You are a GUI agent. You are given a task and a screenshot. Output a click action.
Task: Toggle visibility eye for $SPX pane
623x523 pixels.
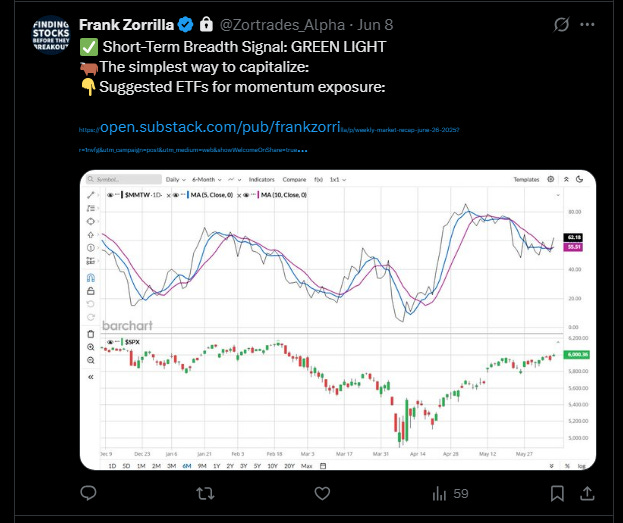[110, 342]
